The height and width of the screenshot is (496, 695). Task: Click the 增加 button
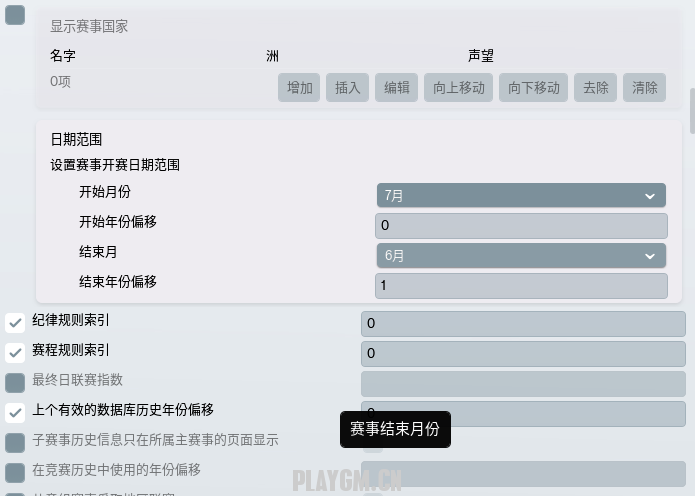299,88
